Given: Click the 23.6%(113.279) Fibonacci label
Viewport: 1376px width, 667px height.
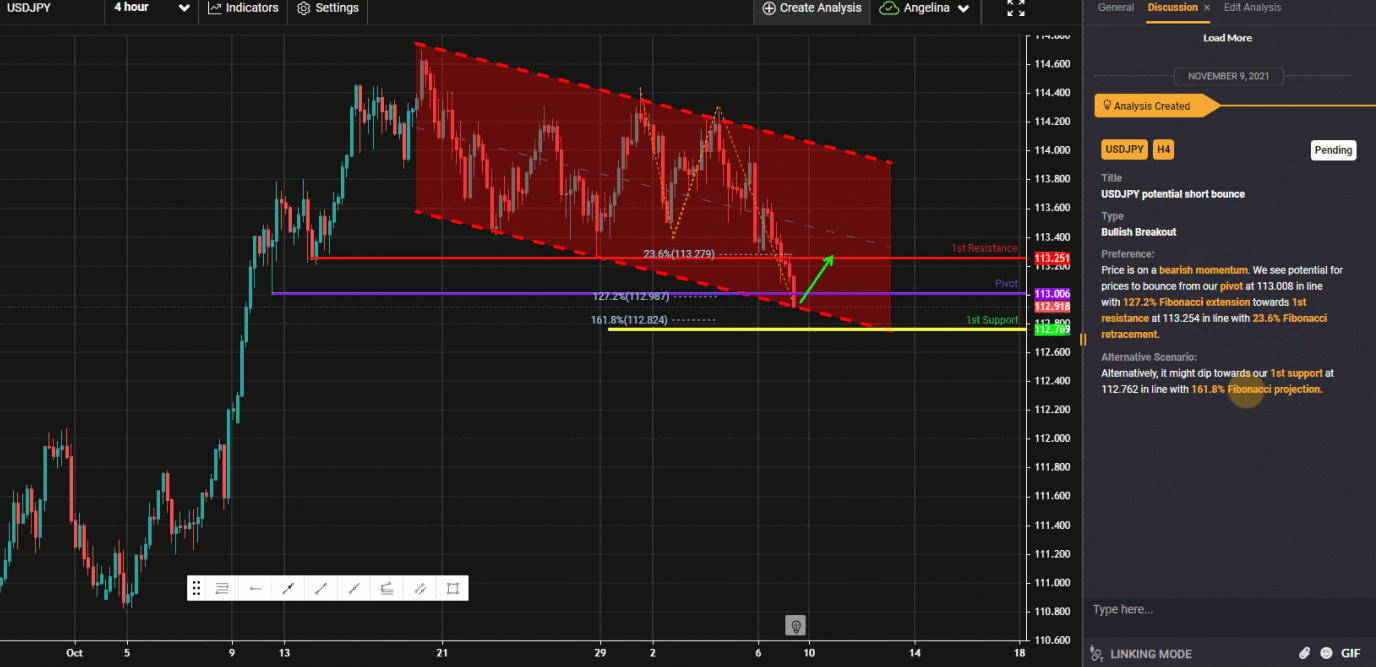Looking at the screenshot, I should pos(679,254).
